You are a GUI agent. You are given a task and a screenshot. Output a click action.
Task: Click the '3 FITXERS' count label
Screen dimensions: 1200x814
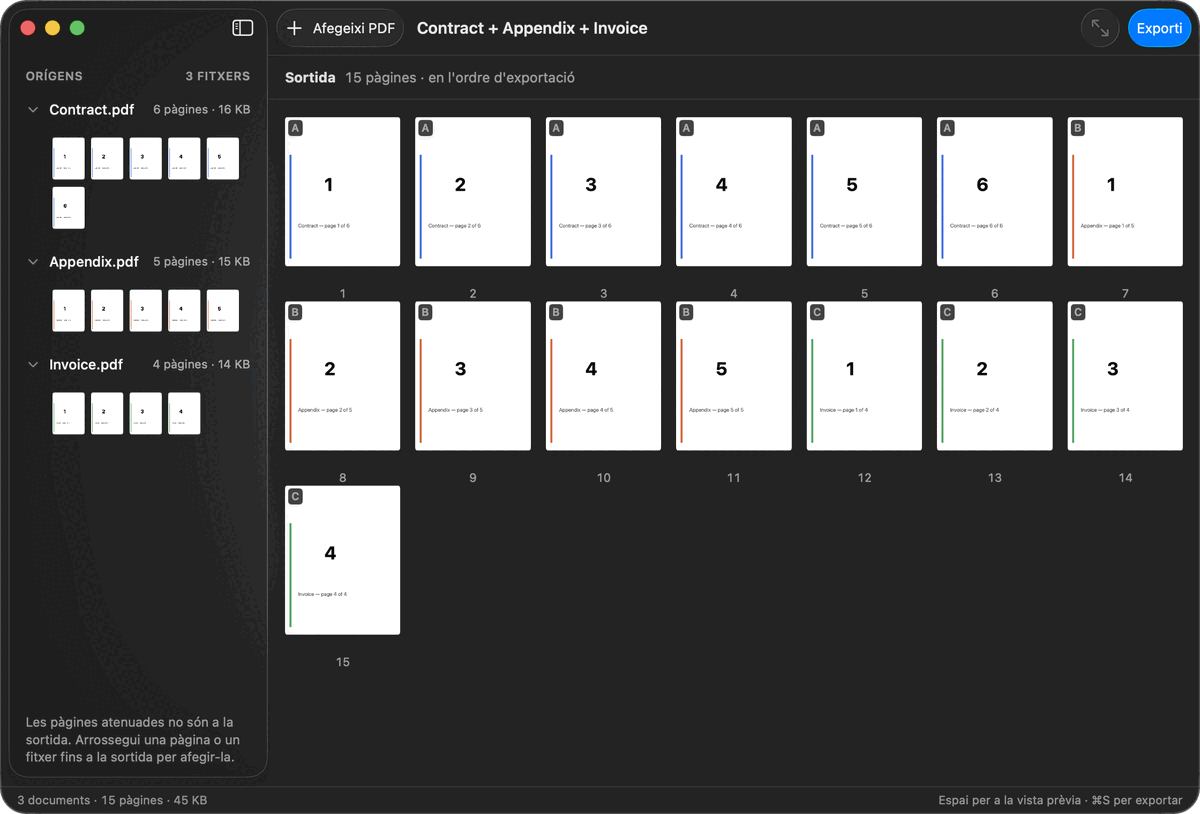pyautogui.click(x=218, y=76)
